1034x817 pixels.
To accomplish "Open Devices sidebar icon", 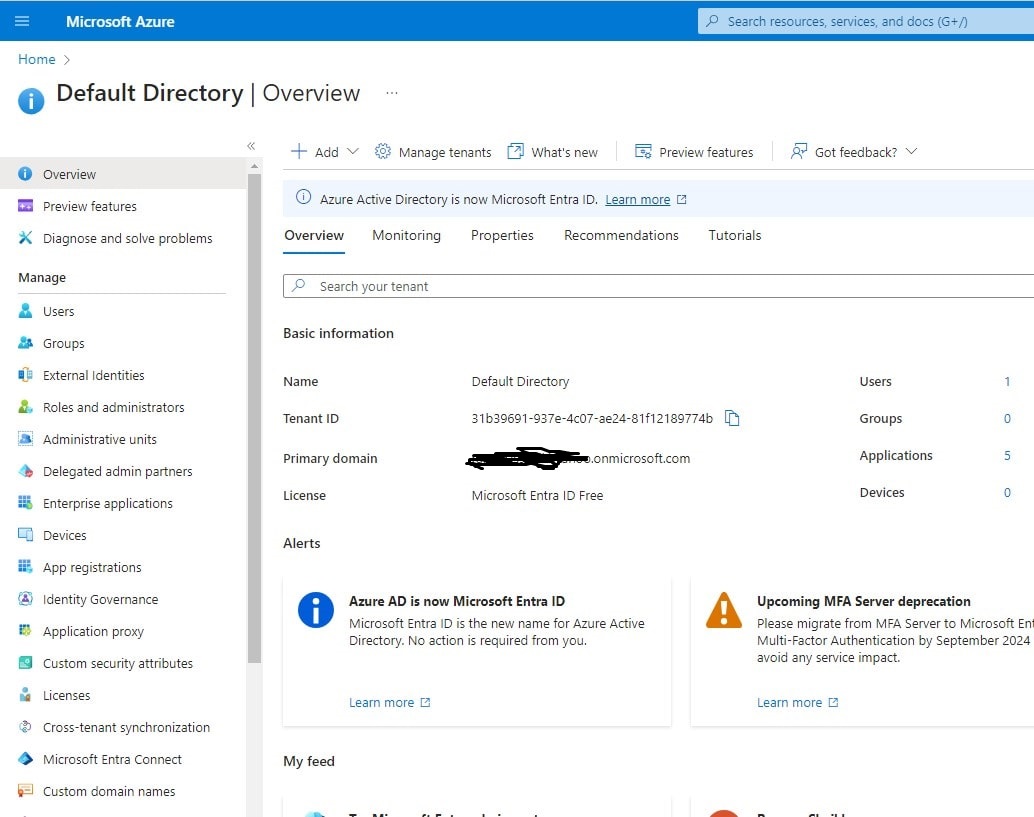I will (x=25, y=535).
